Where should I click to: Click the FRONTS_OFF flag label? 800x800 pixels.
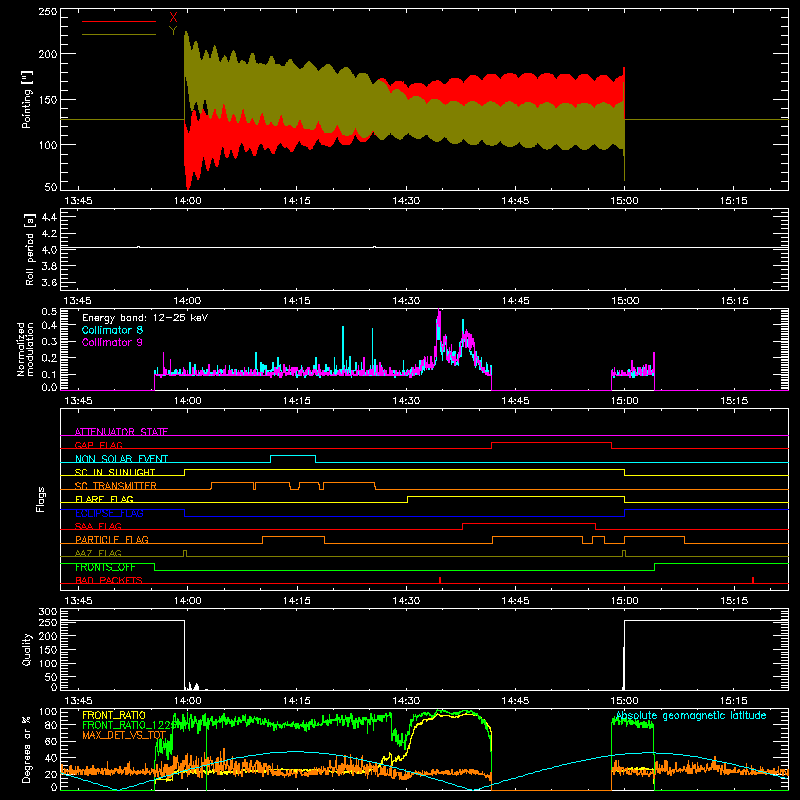pos(105,567)
